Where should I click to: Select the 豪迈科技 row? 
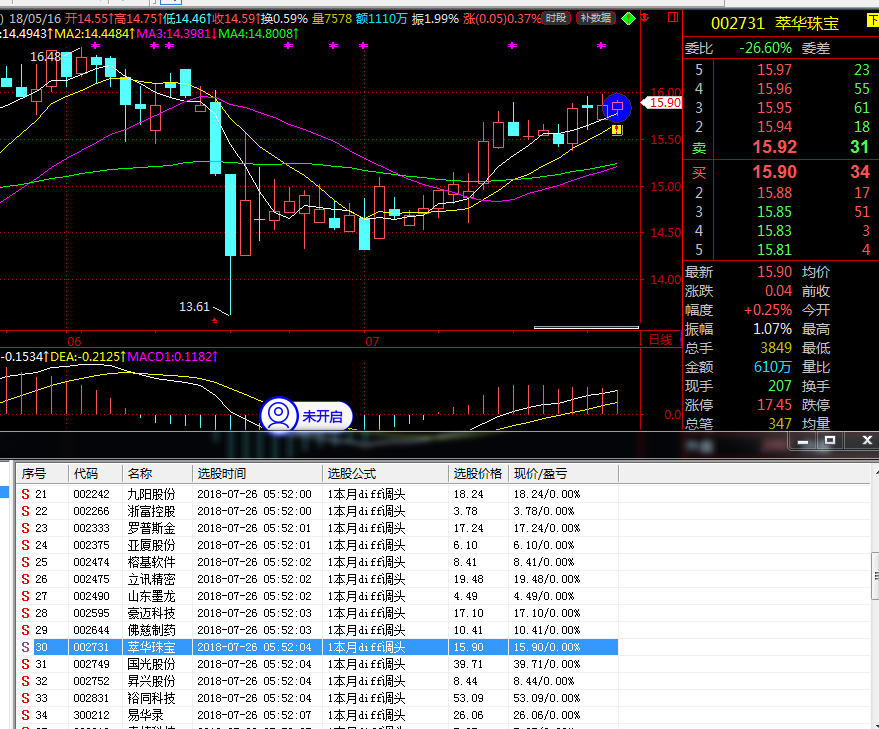(x=317, y=613)
